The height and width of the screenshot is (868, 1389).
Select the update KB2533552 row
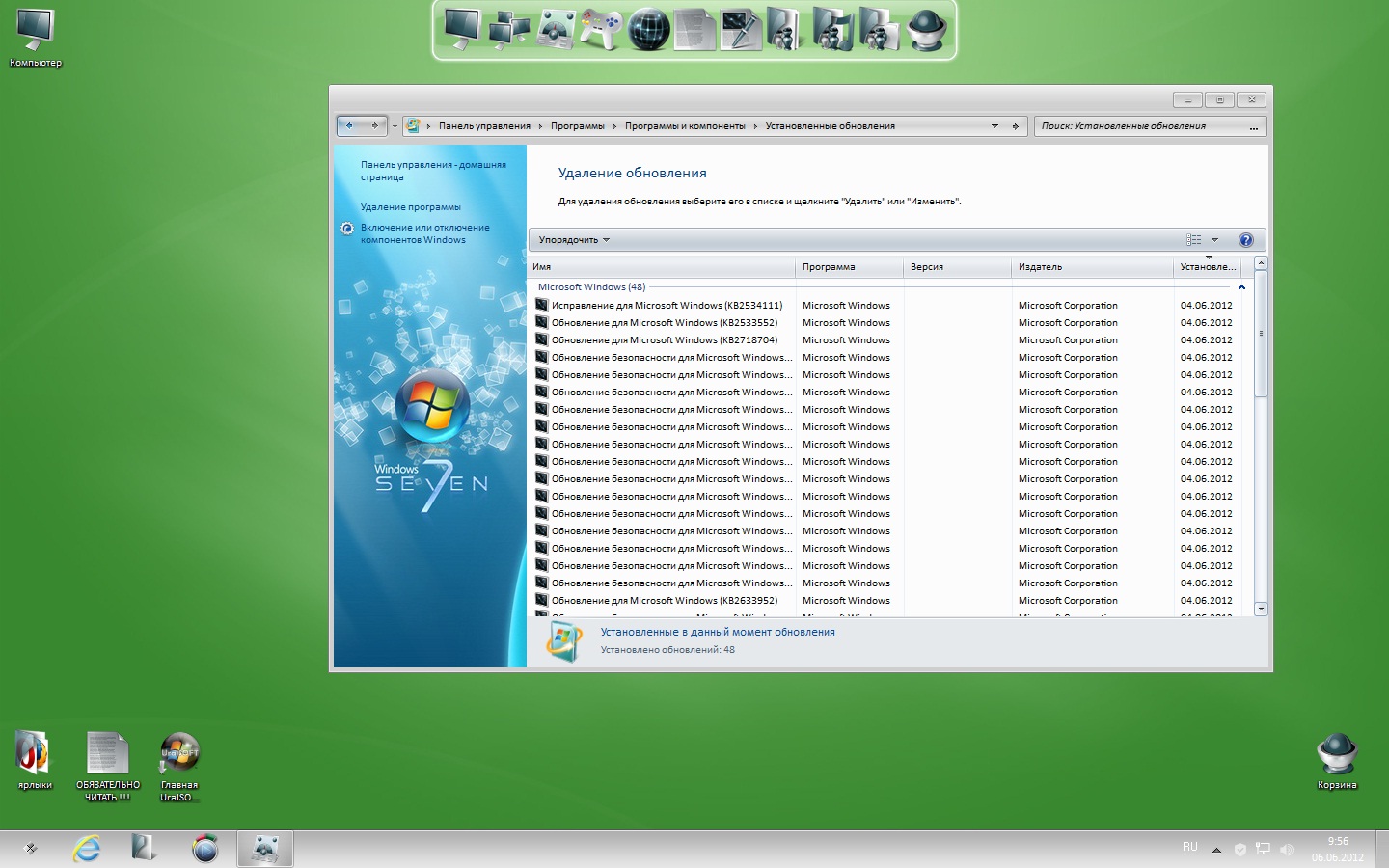coord(886,322)
